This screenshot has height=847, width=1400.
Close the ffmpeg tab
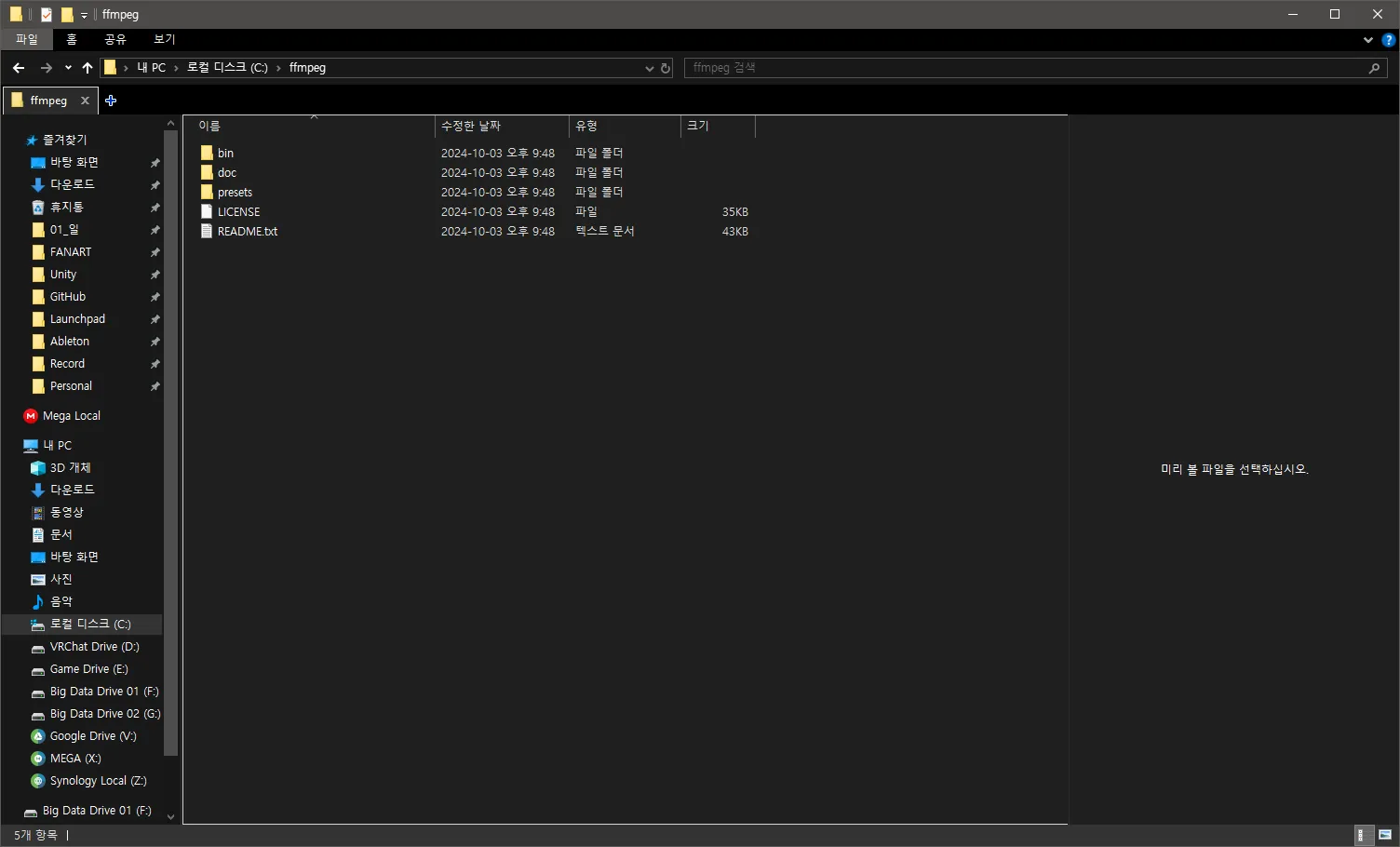point(85,101)
